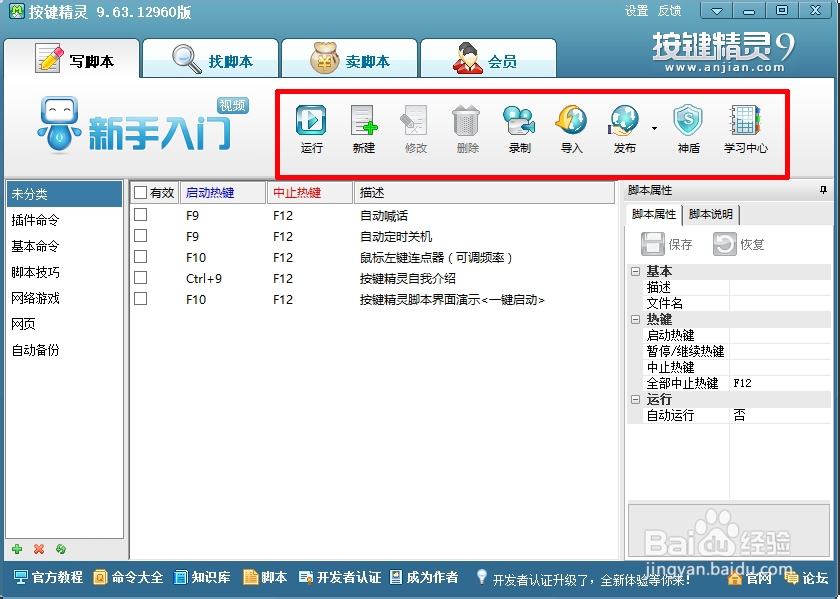This screenshot has width=840, height=599.
Task: Select the 网页 category
Action: pyautogui.click(x=64, y=324)
